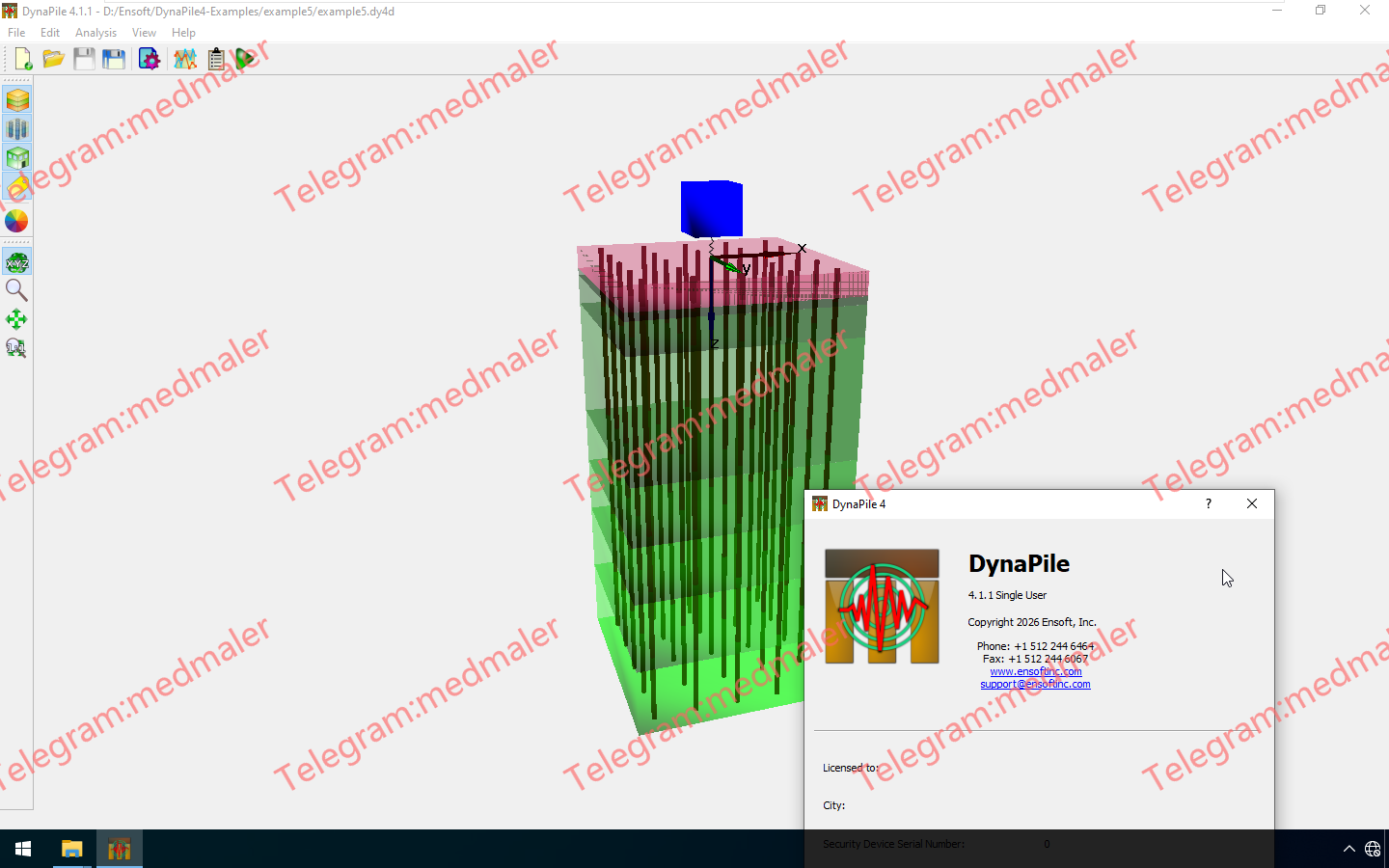The height and width of the screenshot is (868, 1389).
Task: Click the blue Save As floppy icon
Action: click(114, 59)
